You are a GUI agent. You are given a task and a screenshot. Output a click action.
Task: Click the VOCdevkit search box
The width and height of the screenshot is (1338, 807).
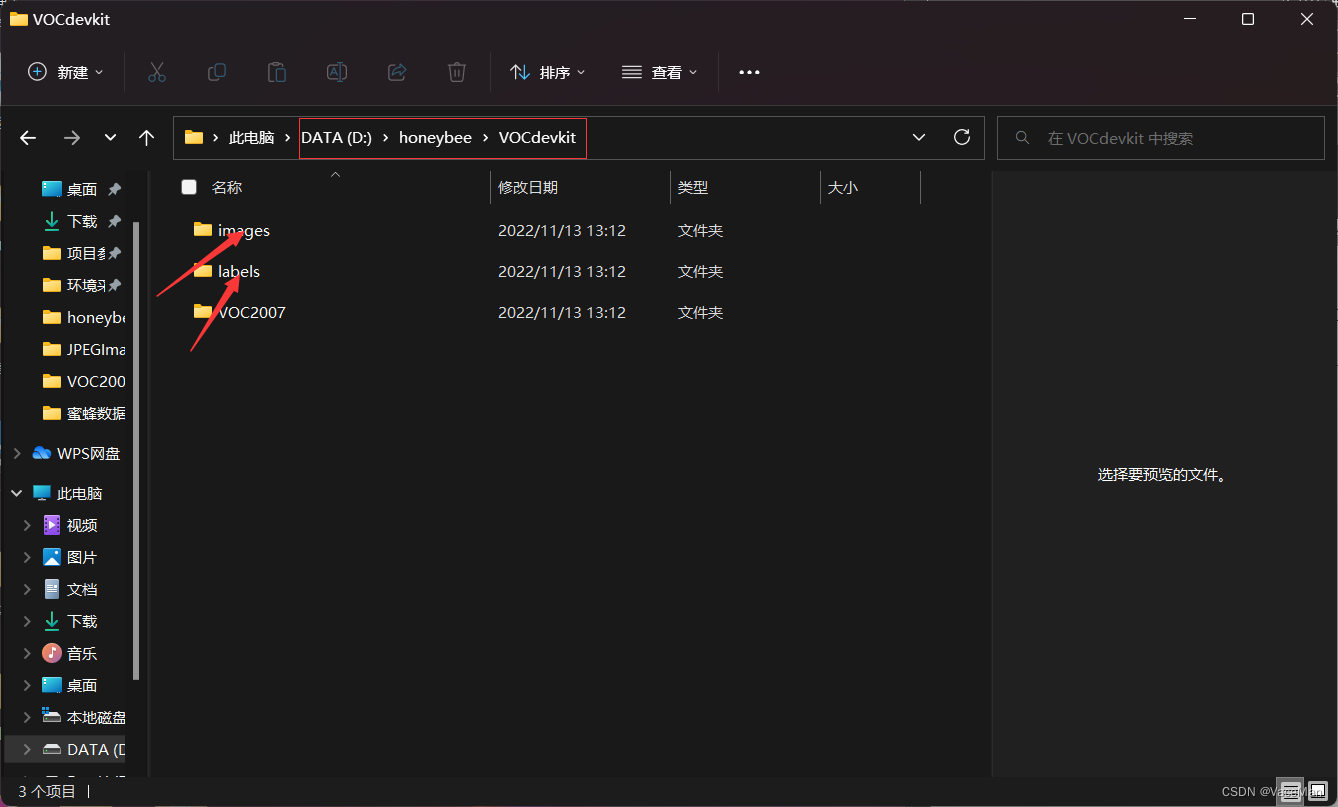(1161, 138)
